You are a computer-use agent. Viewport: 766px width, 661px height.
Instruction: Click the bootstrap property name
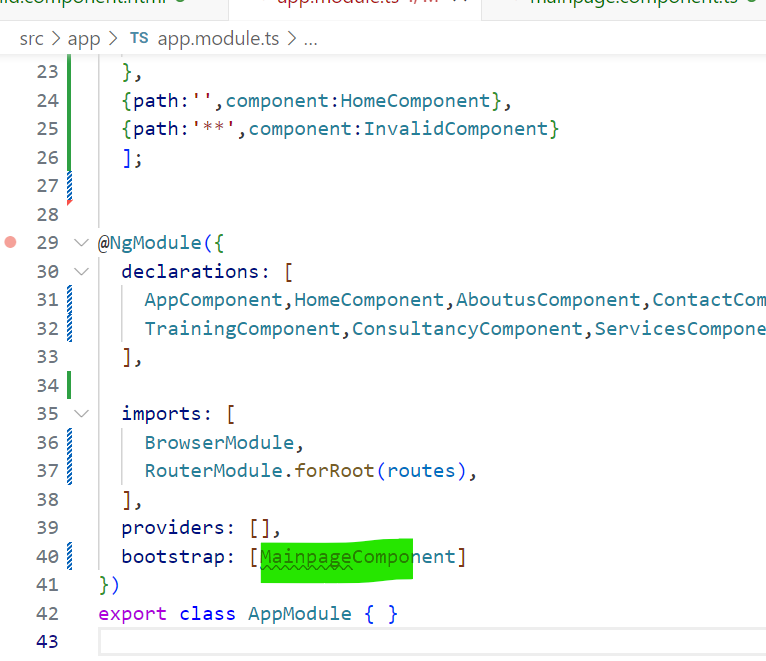pyautogui.click(x=173, y=557)
